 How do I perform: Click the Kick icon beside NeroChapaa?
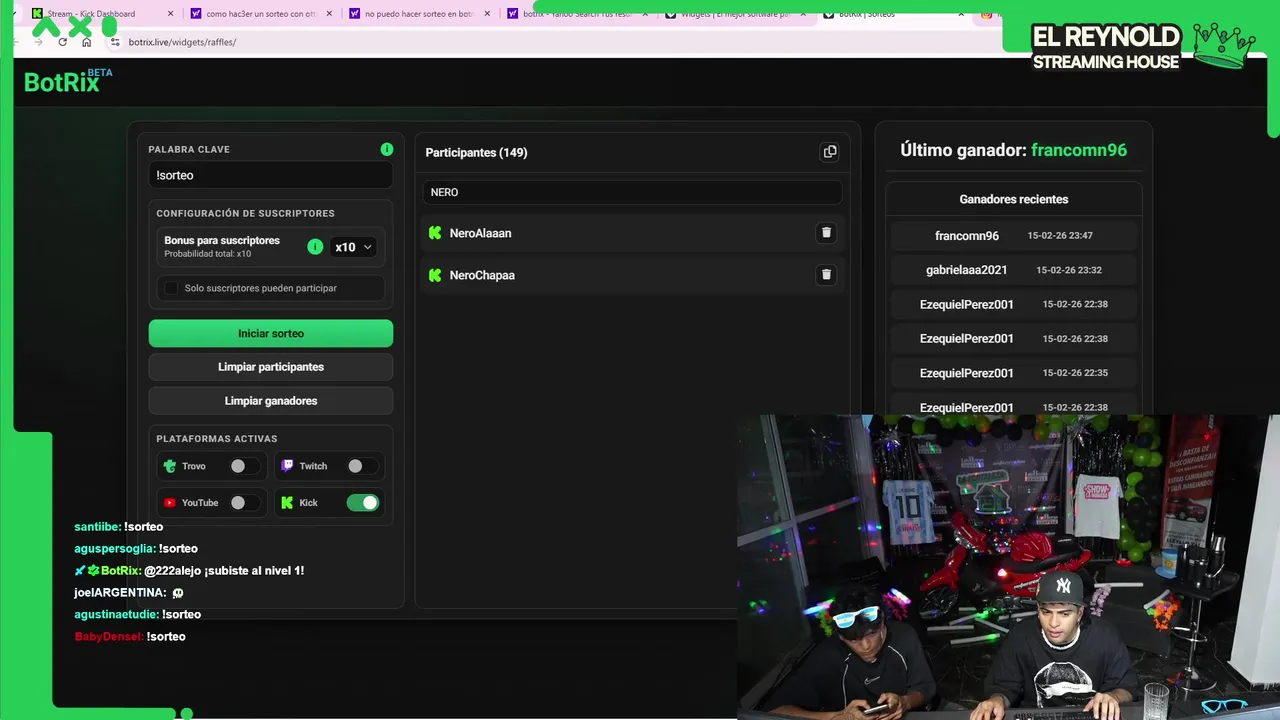tap(435, 275)
